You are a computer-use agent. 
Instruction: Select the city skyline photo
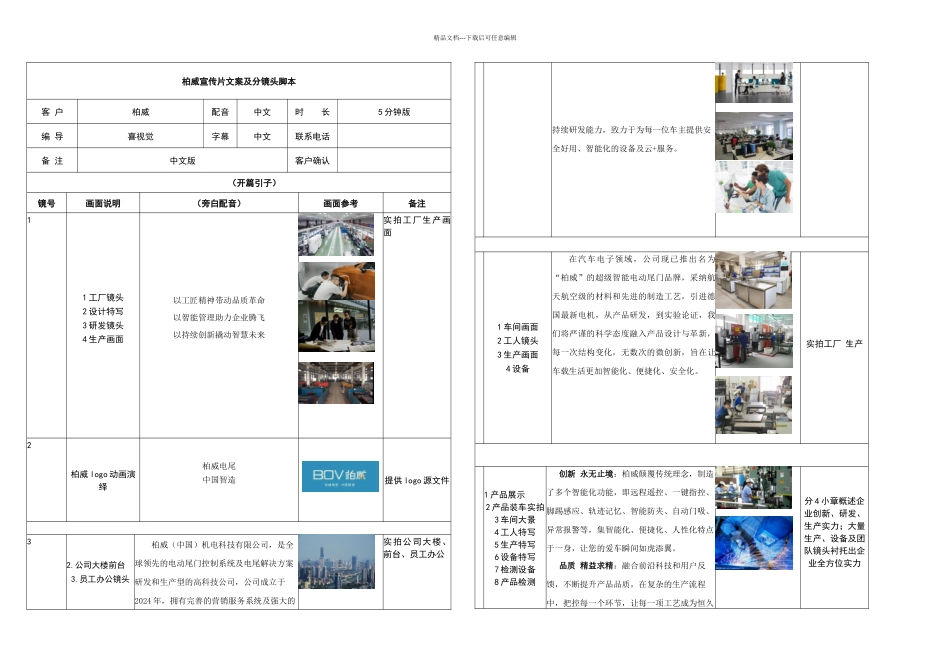336,562
